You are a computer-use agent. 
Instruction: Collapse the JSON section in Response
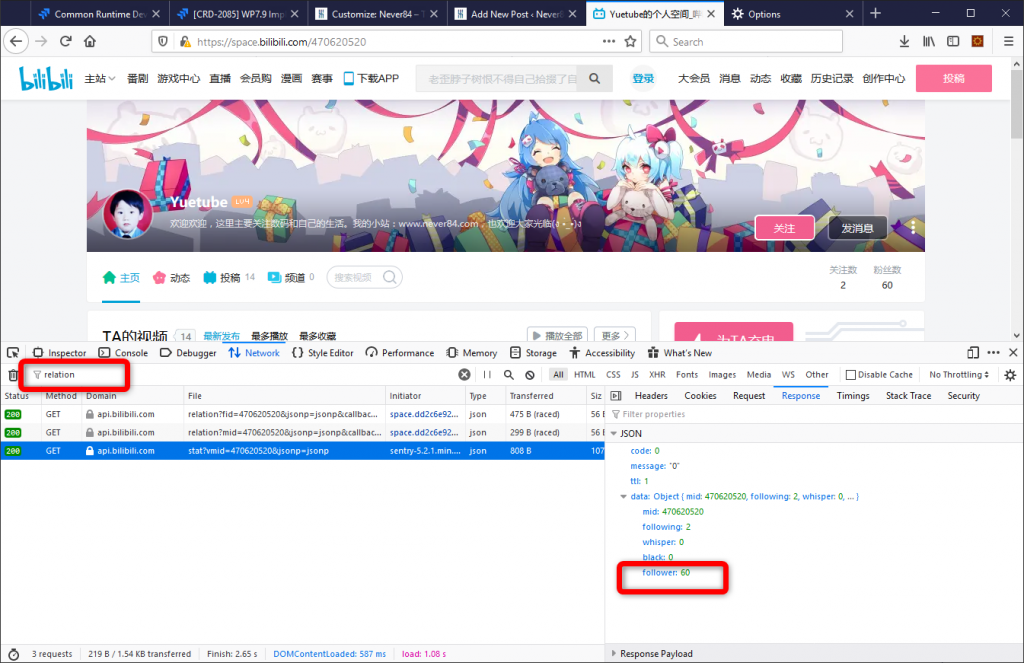615,433
